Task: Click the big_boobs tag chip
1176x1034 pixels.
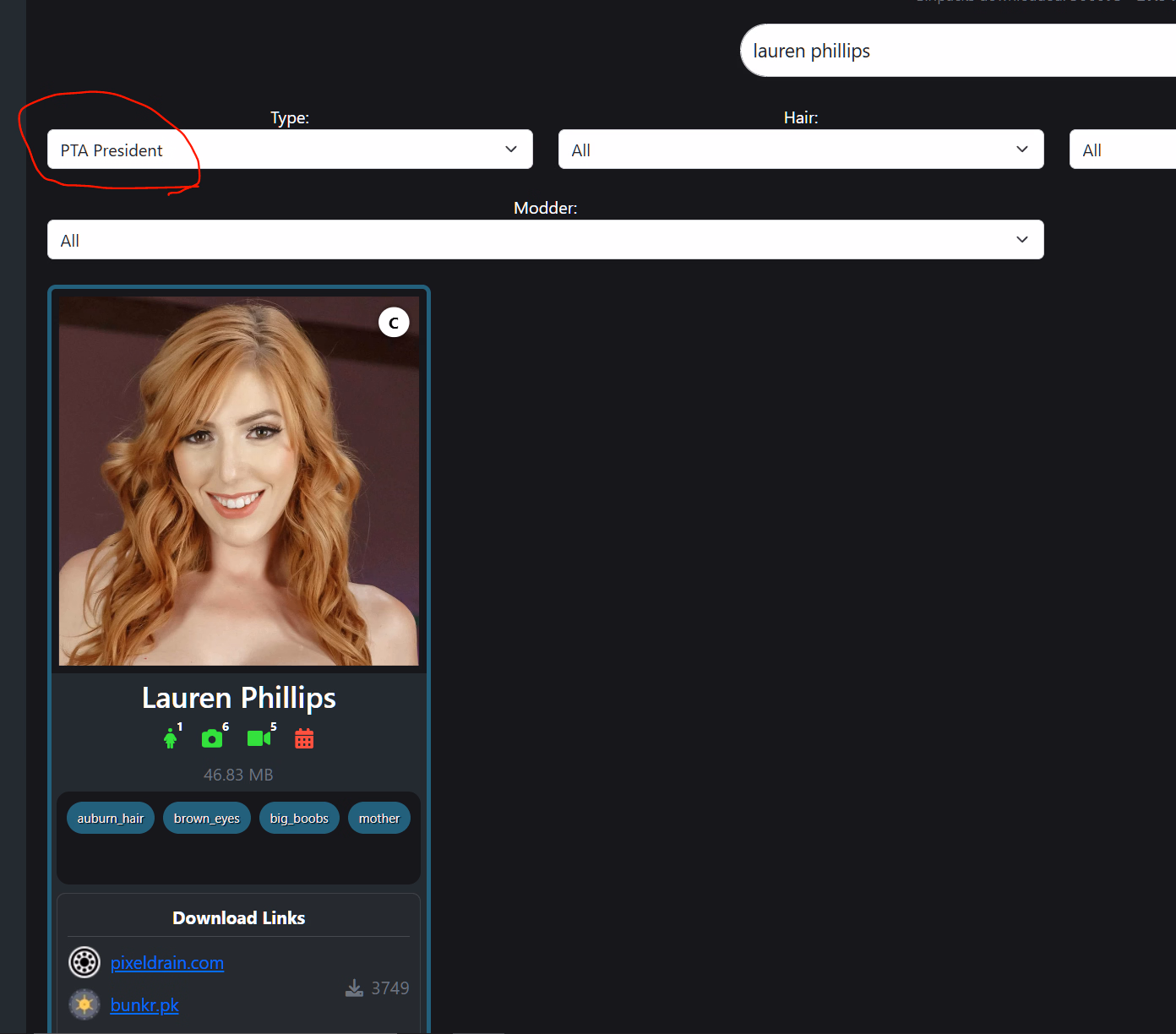Action: coord(299,818)
